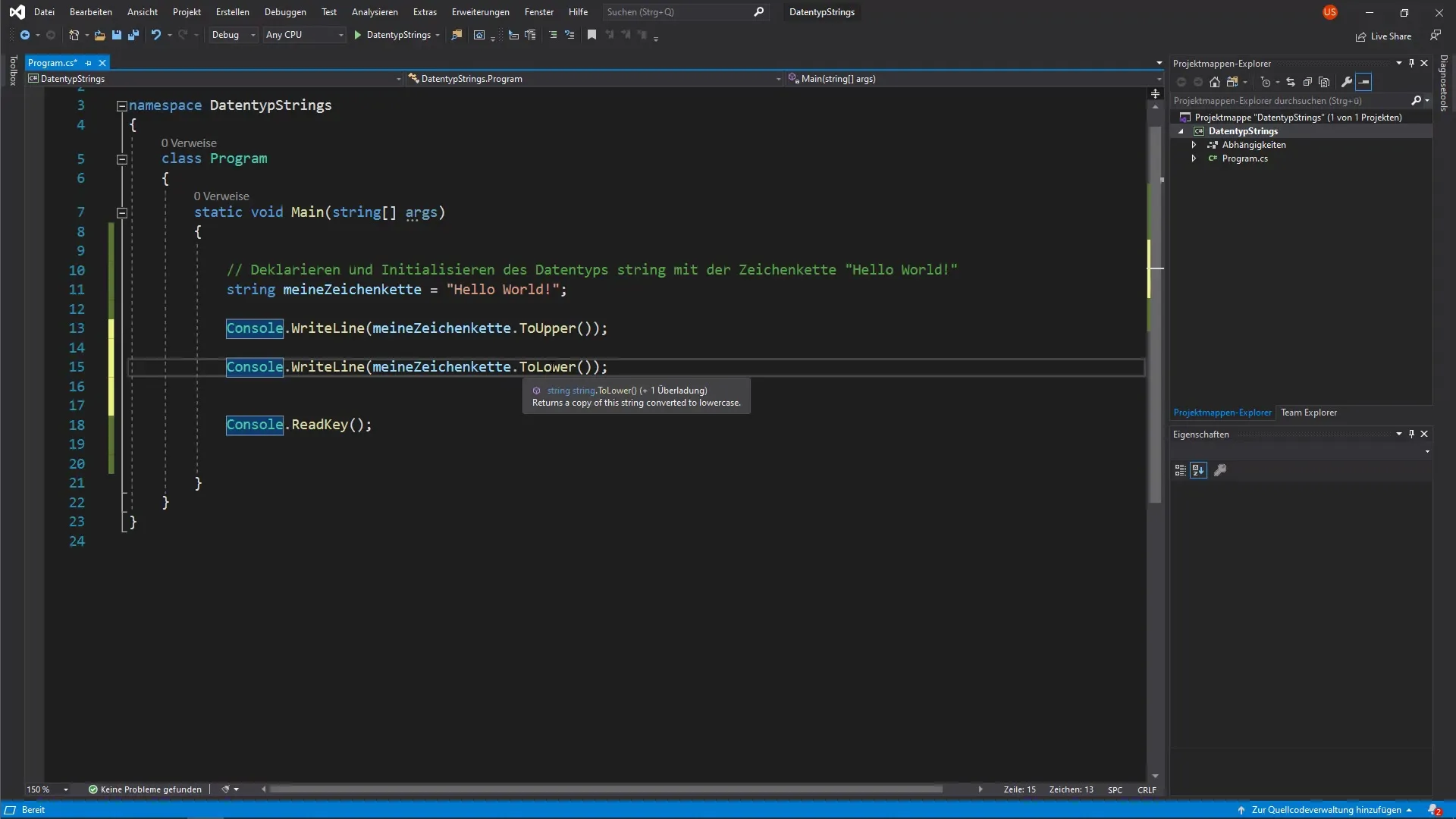
Task: Click the search magnifier icon in Projektmappen-Explorer
Action: click(x=1417, y=100)
